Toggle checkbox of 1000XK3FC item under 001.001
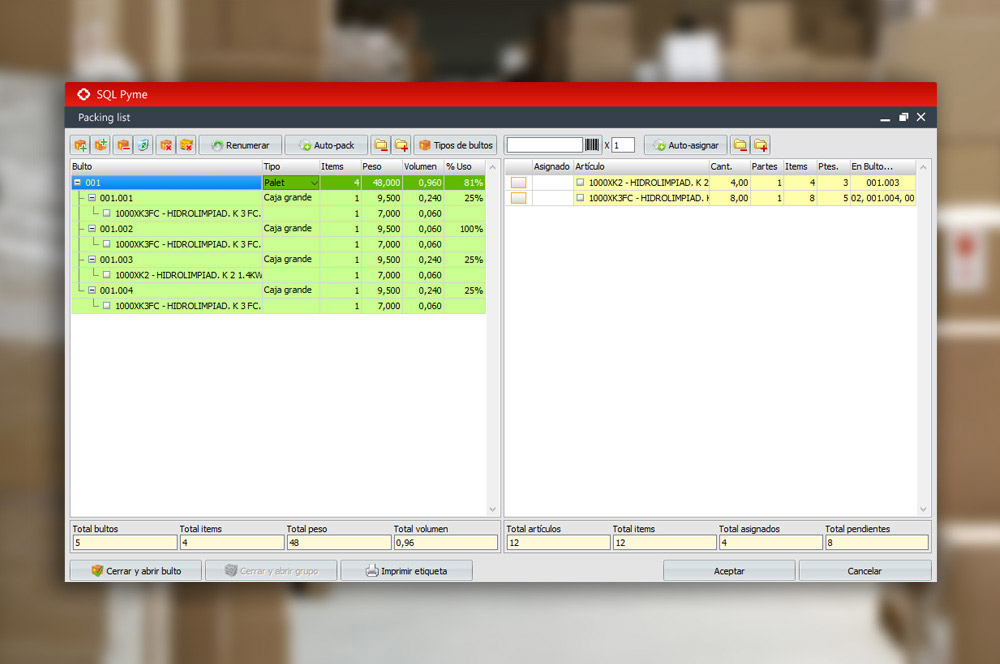Screen dimensions: 1000x664 [x=108, y=213]
